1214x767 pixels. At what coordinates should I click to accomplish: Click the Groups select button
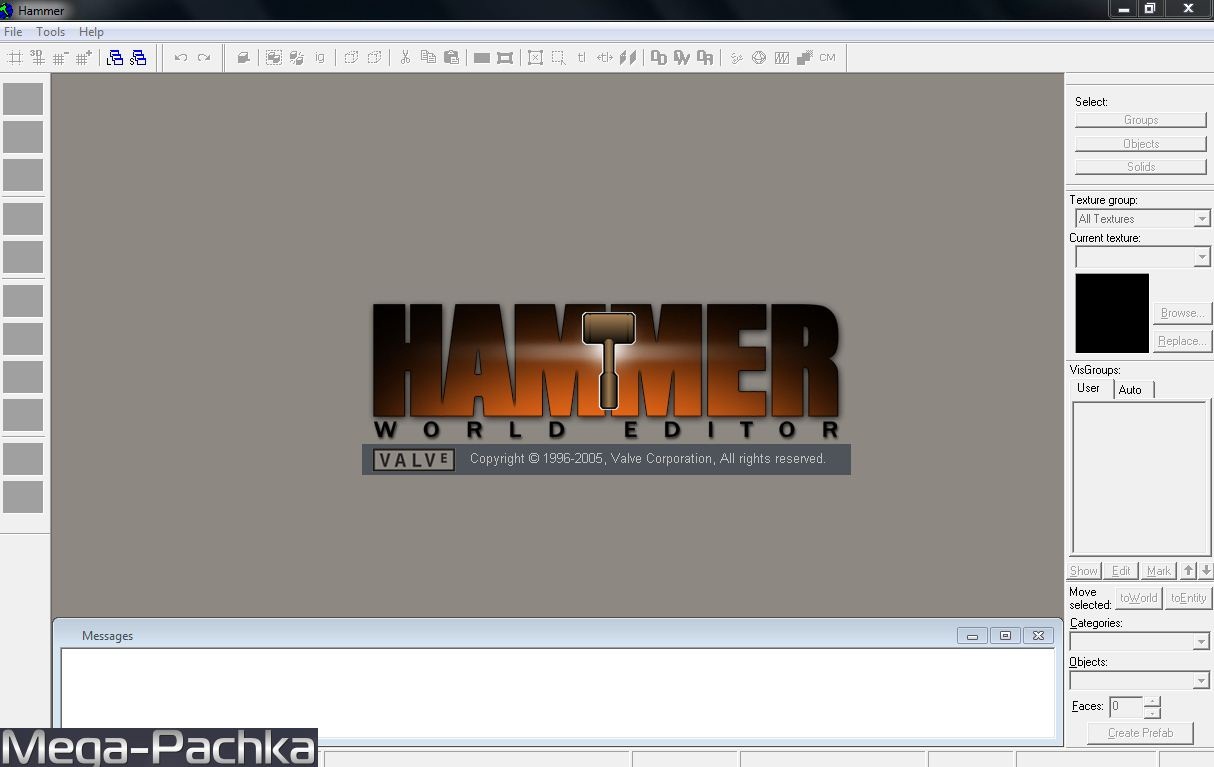pyautogui.click(x=1141, y=120)
